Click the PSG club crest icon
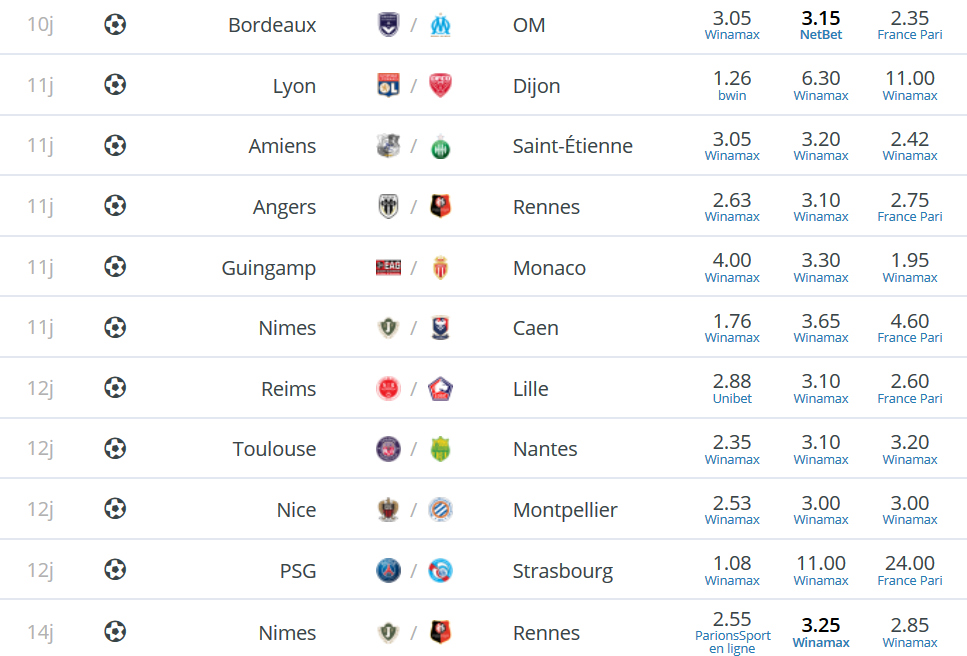The height and width of the screenshot is (656, 967). pos(389,571)
